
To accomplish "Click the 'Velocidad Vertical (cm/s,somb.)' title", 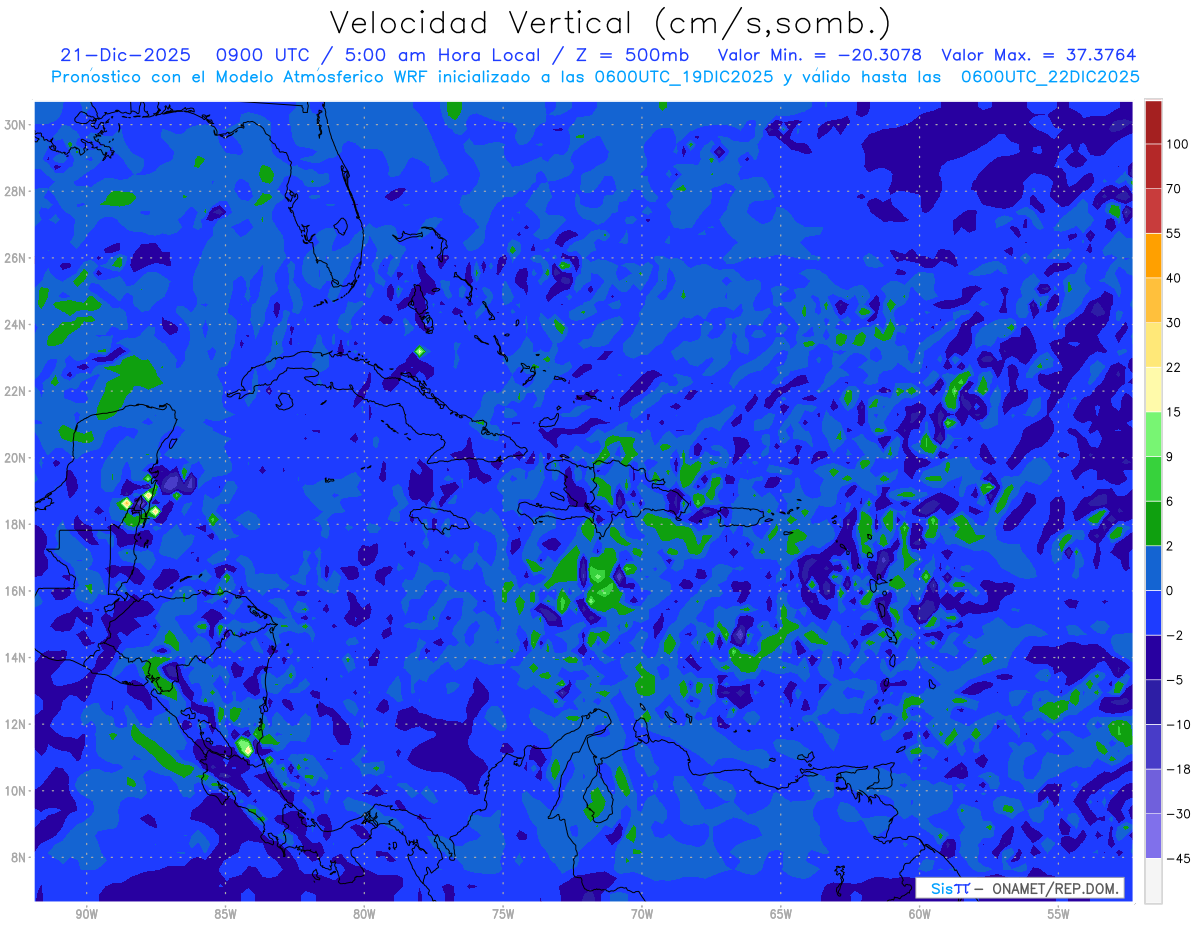I will [x=610, y=23].
